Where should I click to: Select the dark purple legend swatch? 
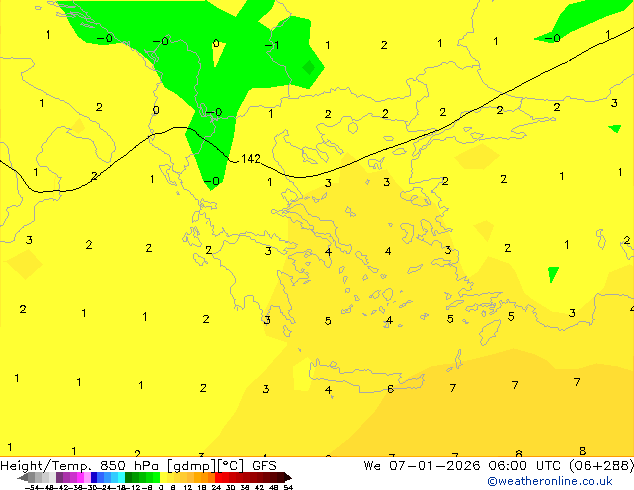click(59, 477)
